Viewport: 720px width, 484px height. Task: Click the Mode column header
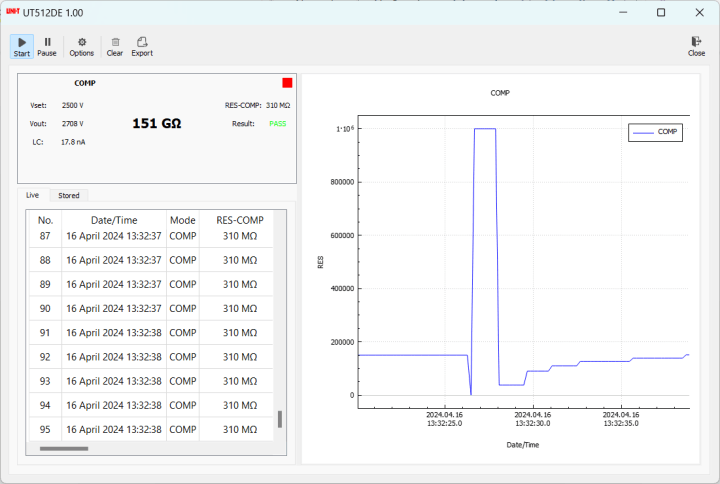pyautogui.click(x=183, y=220)
